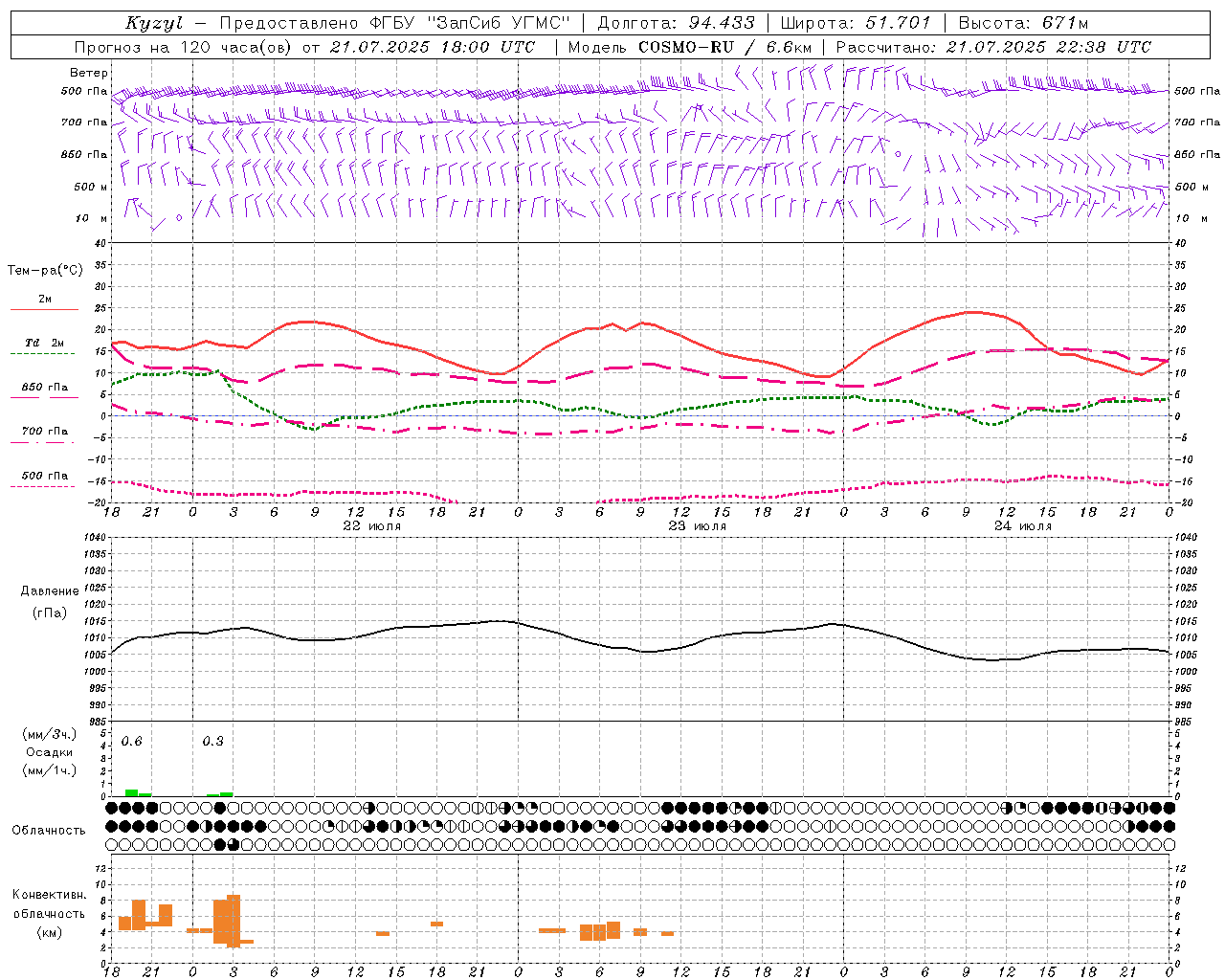Click the 22 июля date label
Viewport: 1225px width, 980px height.
tap(371, 526)
